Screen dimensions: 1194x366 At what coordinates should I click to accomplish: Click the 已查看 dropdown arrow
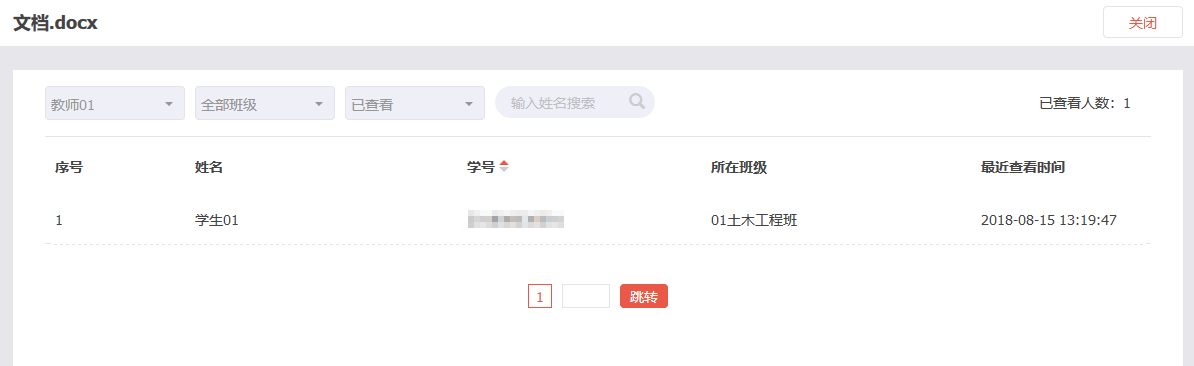[469, 103]
